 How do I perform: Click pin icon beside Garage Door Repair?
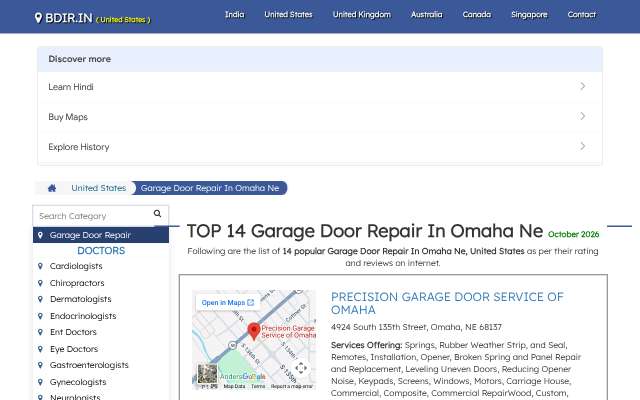click(x=40, y=235)
